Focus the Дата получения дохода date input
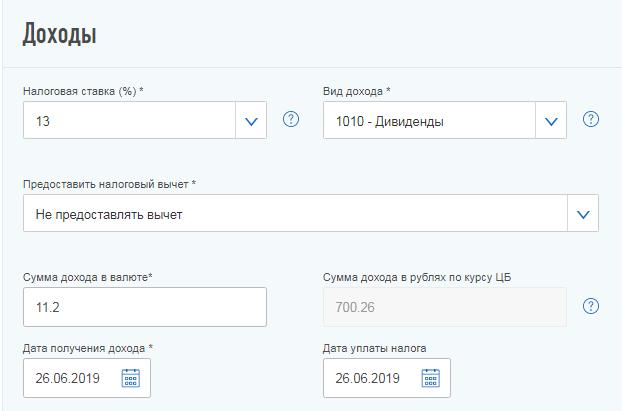 [x=87, y=378]
